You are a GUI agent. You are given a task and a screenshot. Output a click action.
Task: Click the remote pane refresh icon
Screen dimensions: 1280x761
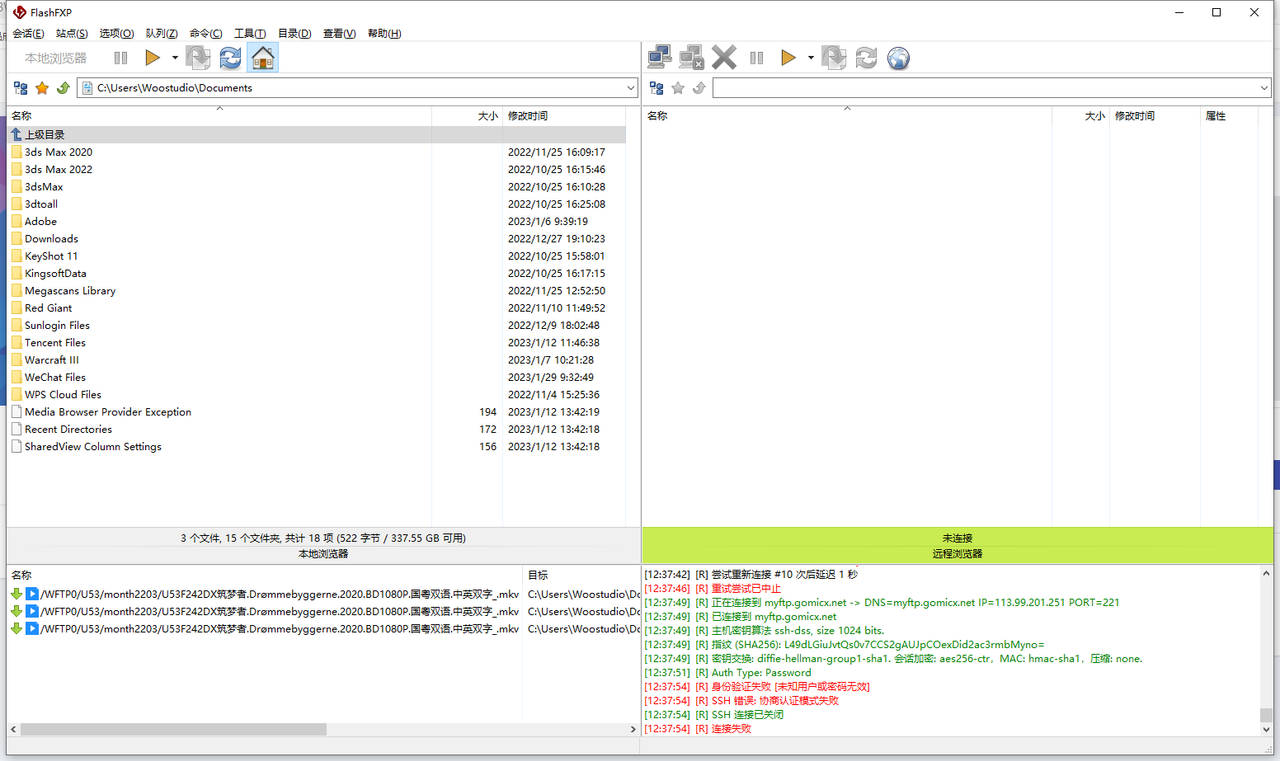(x=866, y=58)
